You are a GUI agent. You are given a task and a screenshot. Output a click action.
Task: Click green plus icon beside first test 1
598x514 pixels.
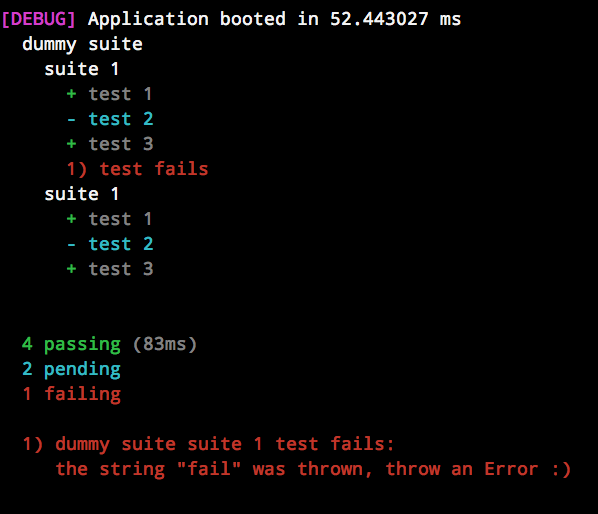71,94
